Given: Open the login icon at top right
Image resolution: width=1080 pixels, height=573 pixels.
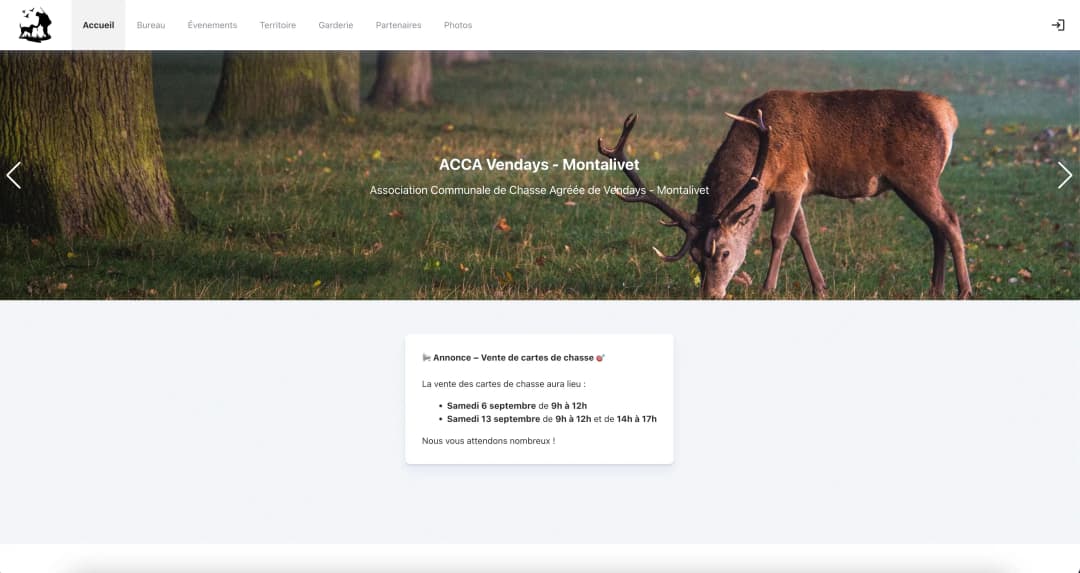Looking at the screenshot, I should [x=1058, y=25].
